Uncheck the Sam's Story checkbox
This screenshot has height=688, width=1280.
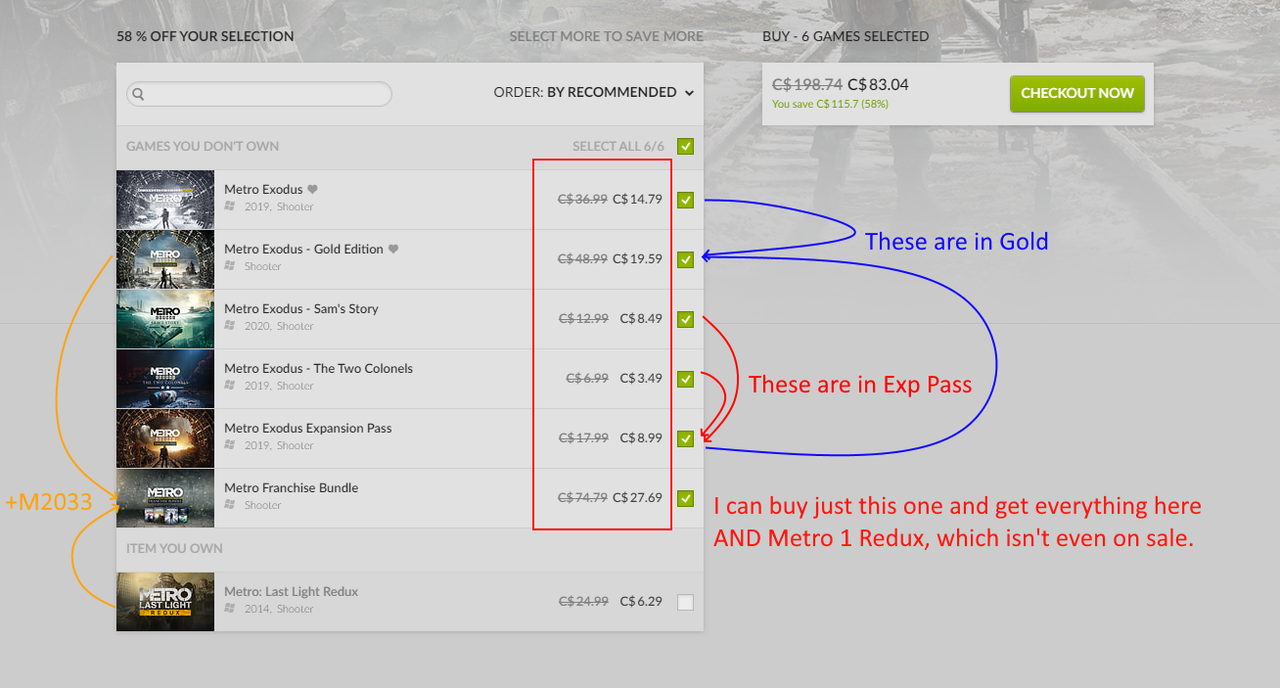[x=685, y=319]
